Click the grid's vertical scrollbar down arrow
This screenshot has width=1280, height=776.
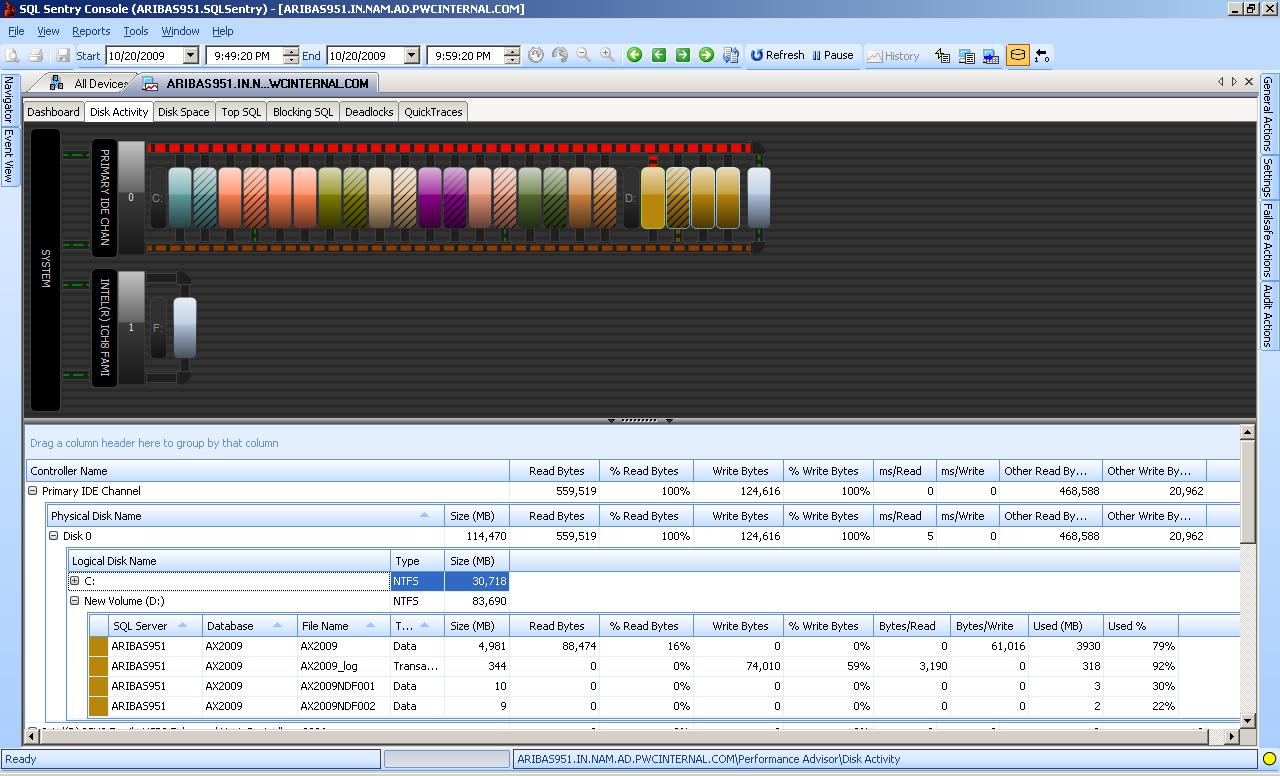pyautogui.click(x=1248, y=720)
